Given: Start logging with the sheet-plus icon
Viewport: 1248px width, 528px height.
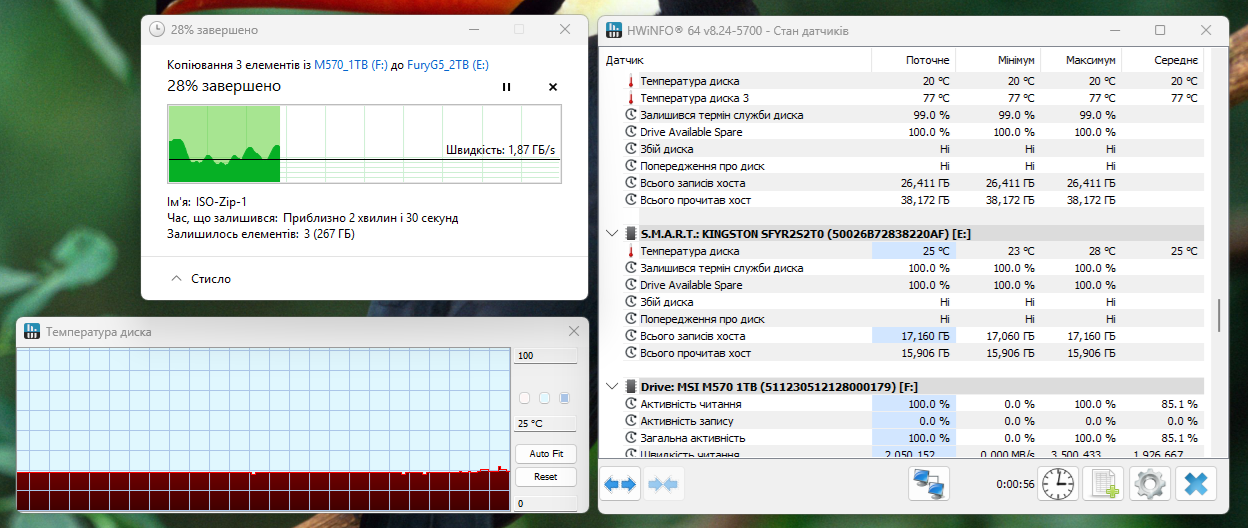Looking at the screenshot, I should point(1103,485).
